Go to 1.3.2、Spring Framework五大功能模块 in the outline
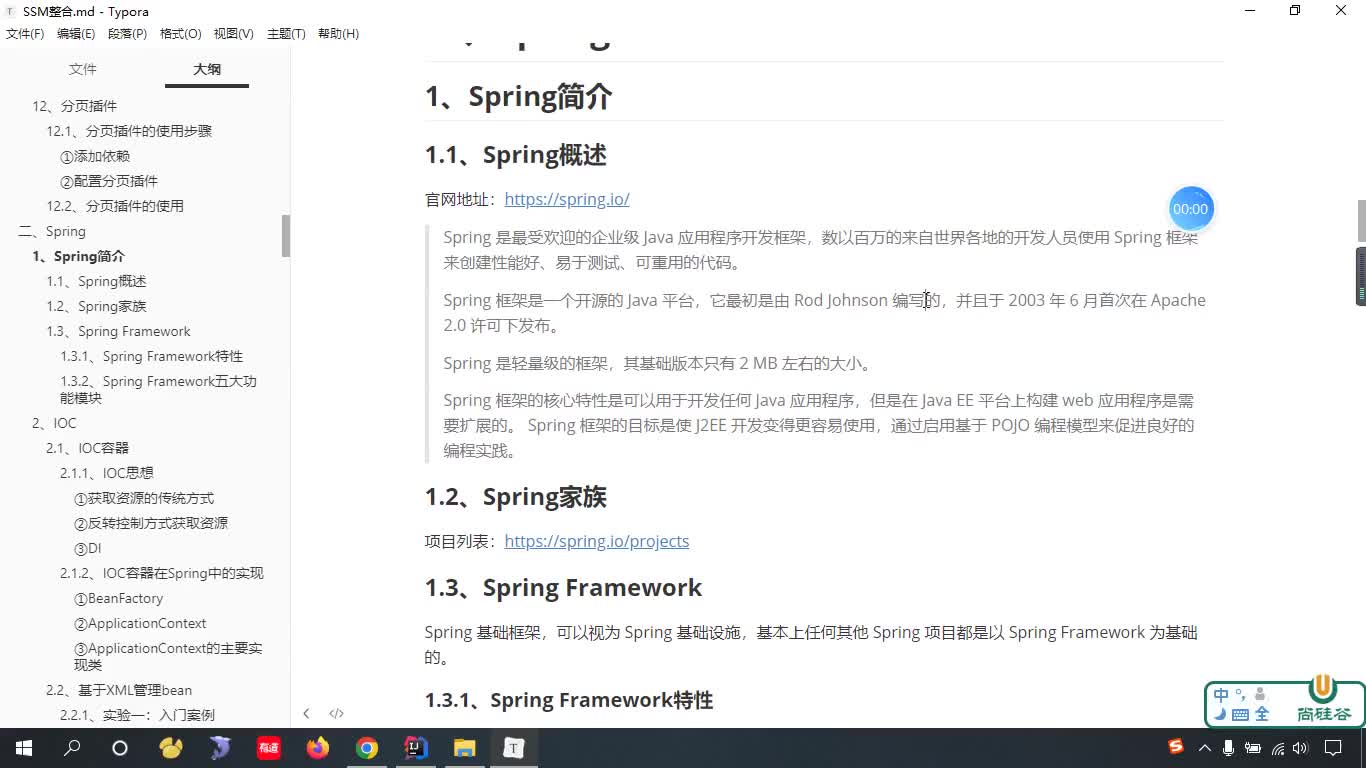The width and height of the screenshot is (1366, 768). (x=158, y=389)
